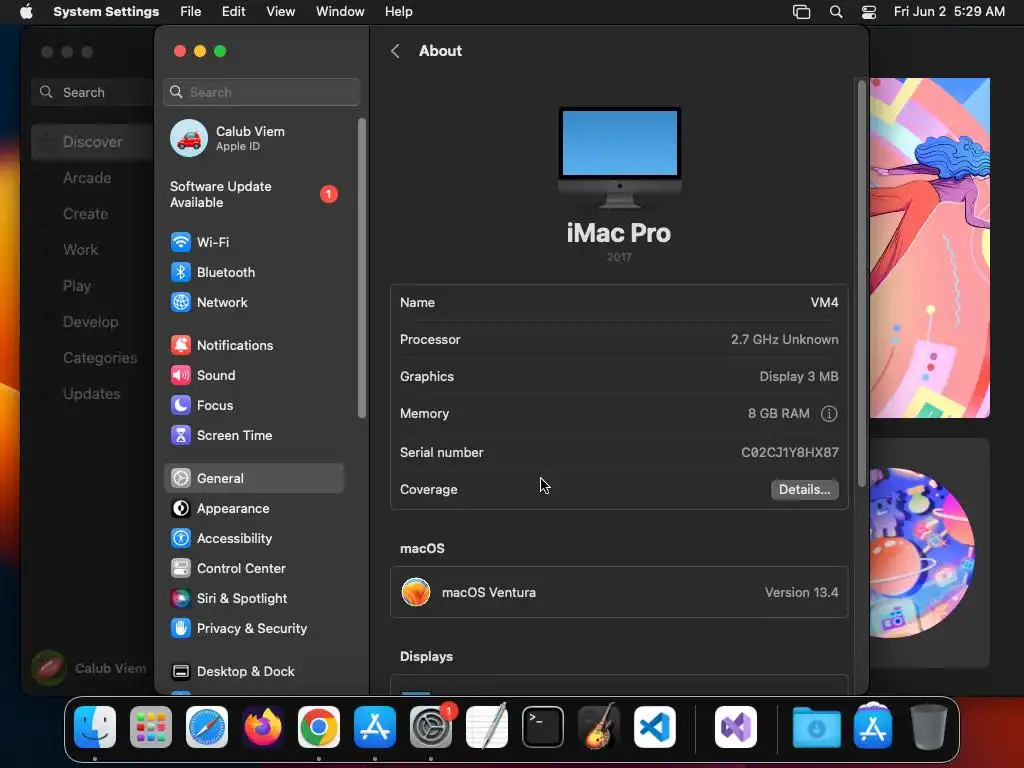
Task: Click the settings sidebar scrollbar
Action: coord(362,268)
